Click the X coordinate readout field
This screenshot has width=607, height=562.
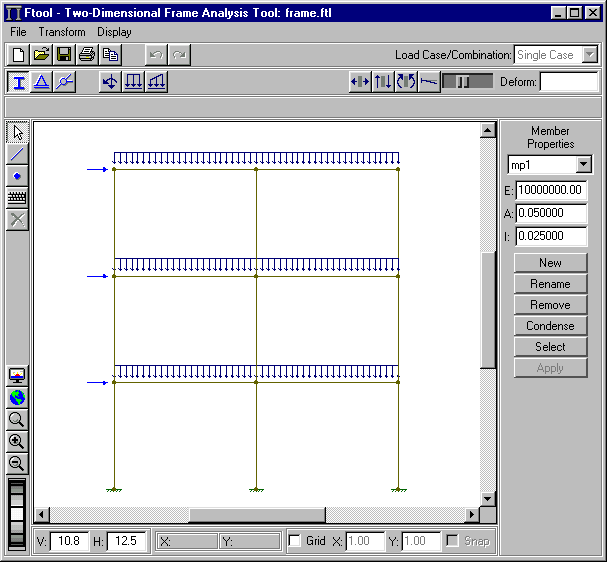[187, 541]
